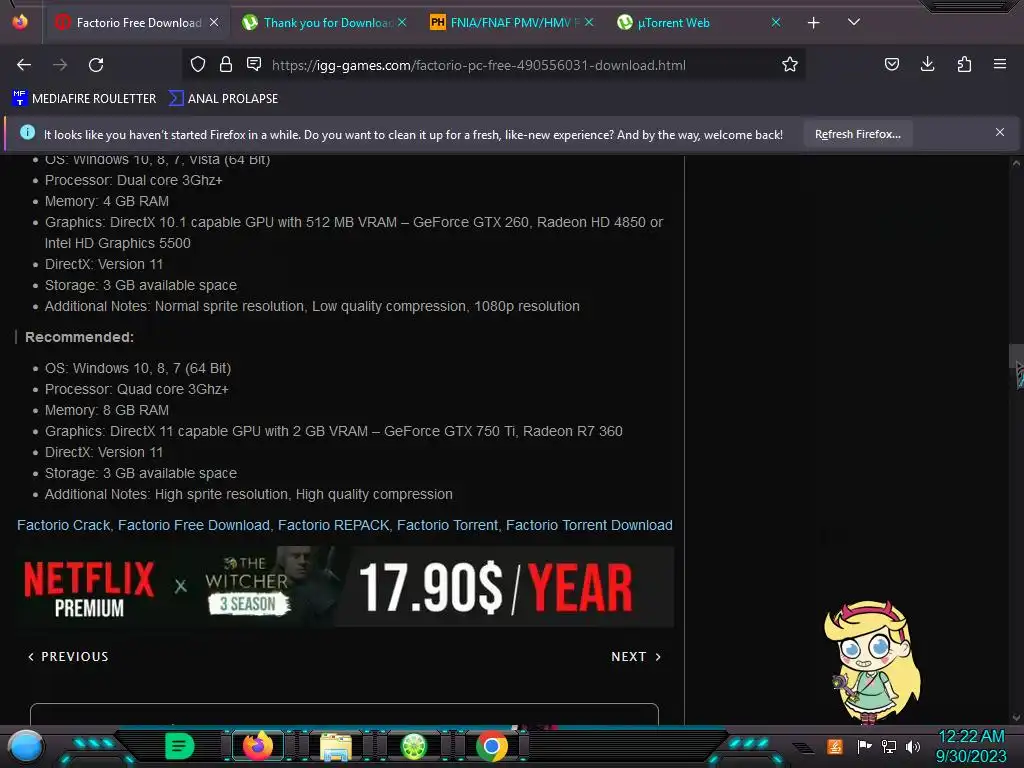Click Firefox icon in taskbar
This screenshot has height=768, width=1024.
click(258, 746)
